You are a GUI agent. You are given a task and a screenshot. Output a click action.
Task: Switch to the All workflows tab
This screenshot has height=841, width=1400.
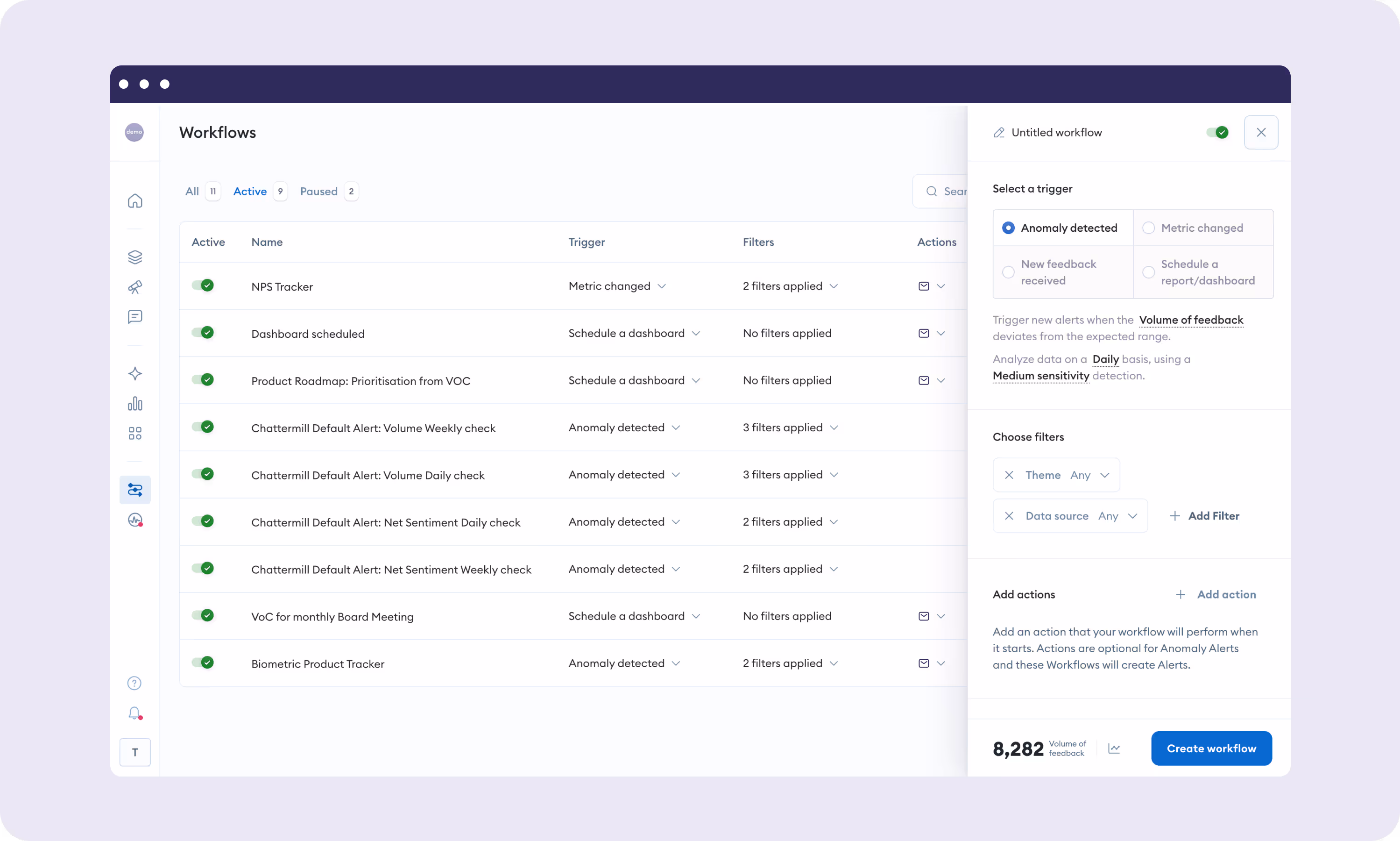192,192
